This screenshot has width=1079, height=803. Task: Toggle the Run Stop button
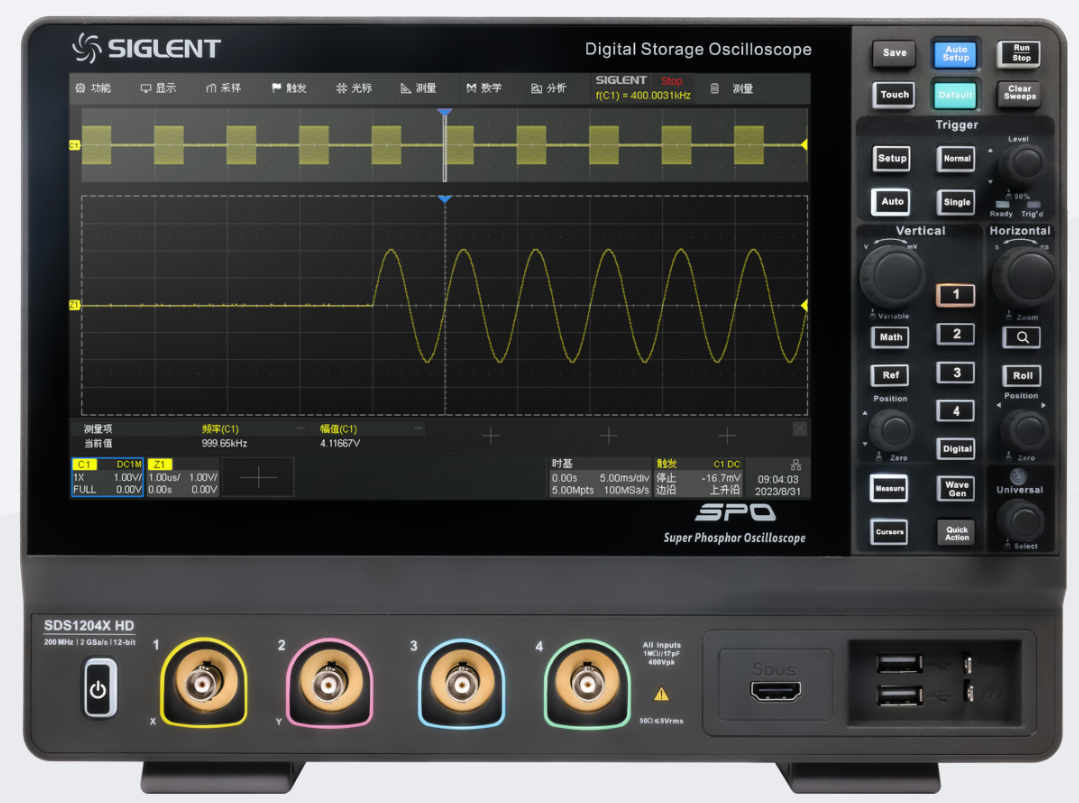pyautogui.click(x=1021, y=53)
